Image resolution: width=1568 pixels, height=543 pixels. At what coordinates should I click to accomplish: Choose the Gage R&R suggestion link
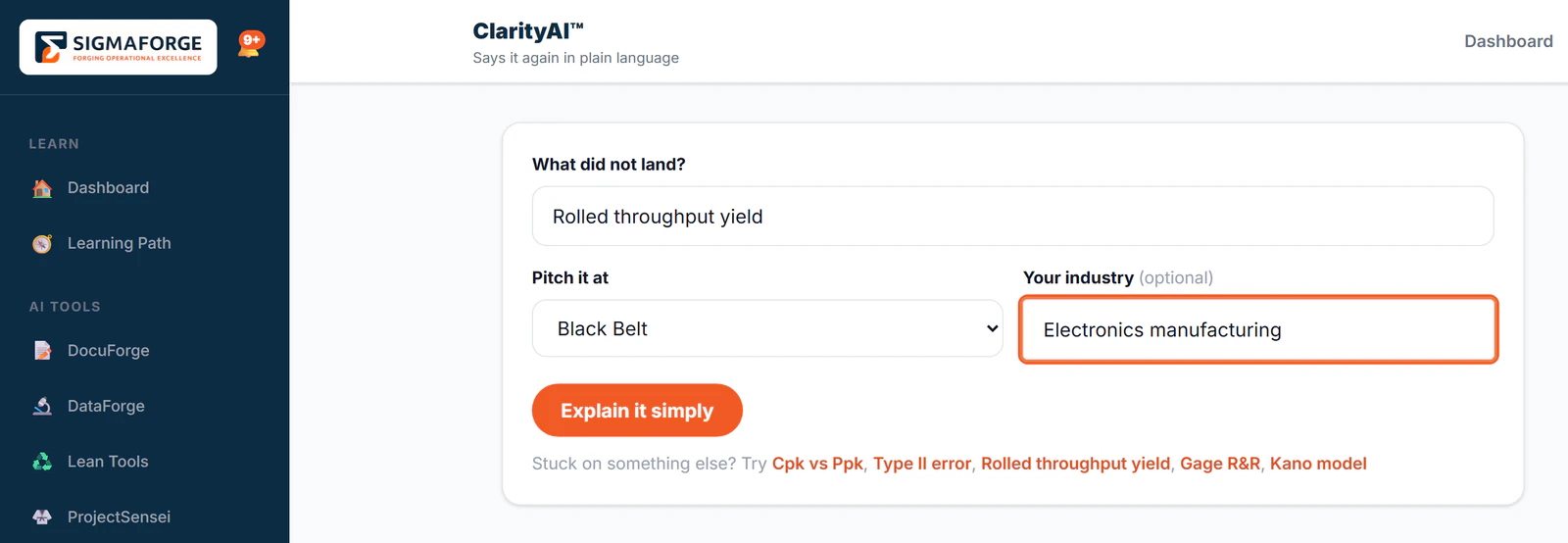1220,464
